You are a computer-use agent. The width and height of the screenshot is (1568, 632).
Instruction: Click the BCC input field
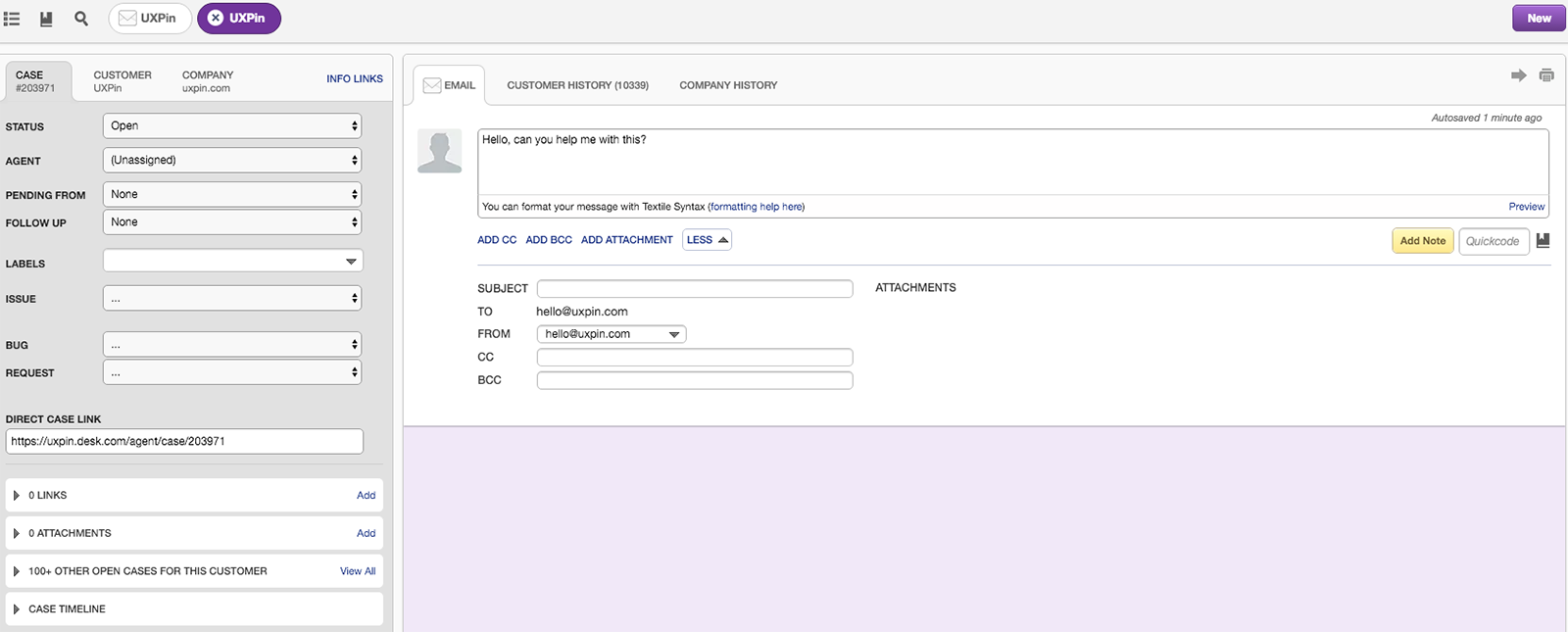coord(695,380)
